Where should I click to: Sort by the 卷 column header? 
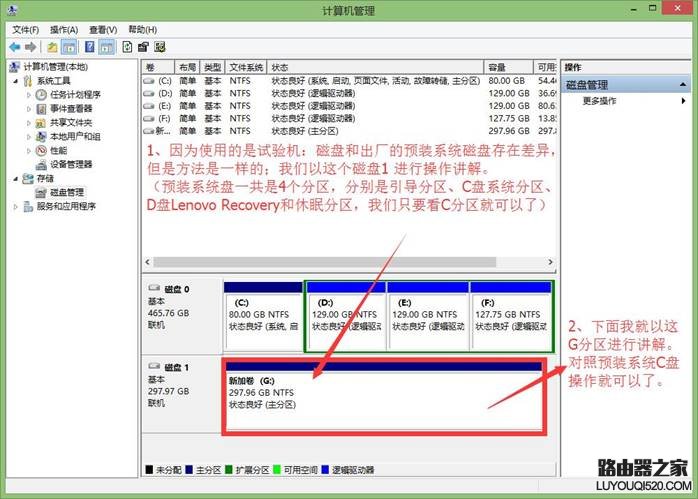click(158, 67)
